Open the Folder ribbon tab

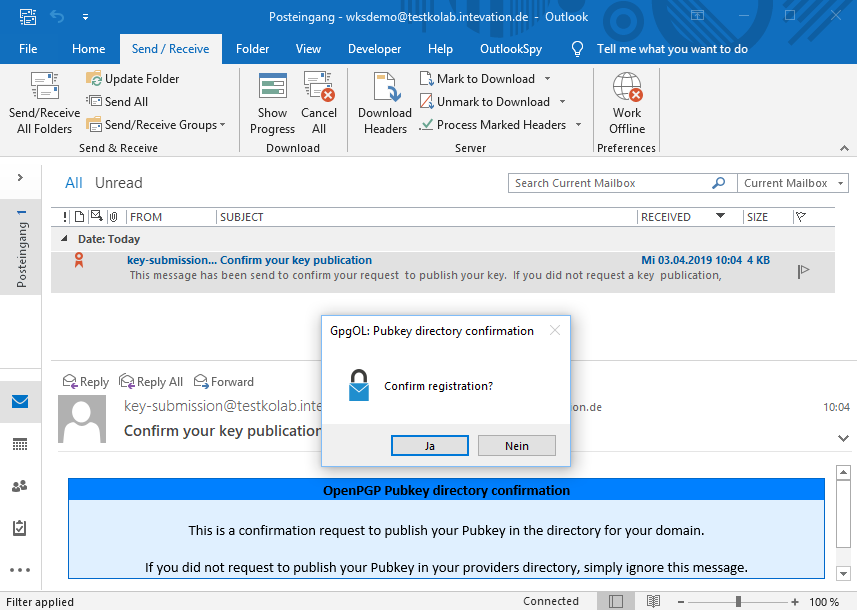(252, 49)
